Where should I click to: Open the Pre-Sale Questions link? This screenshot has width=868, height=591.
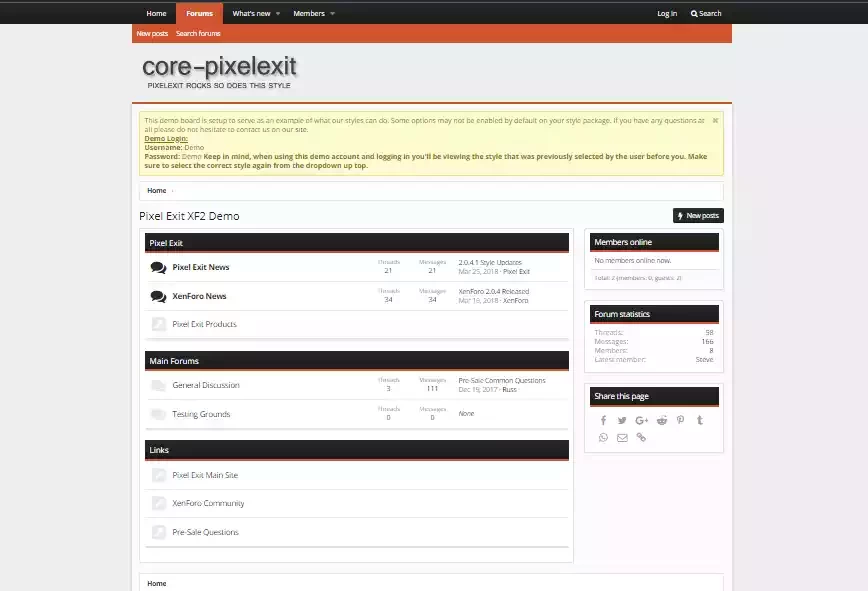pyautogui.click(x=205, y=532)
